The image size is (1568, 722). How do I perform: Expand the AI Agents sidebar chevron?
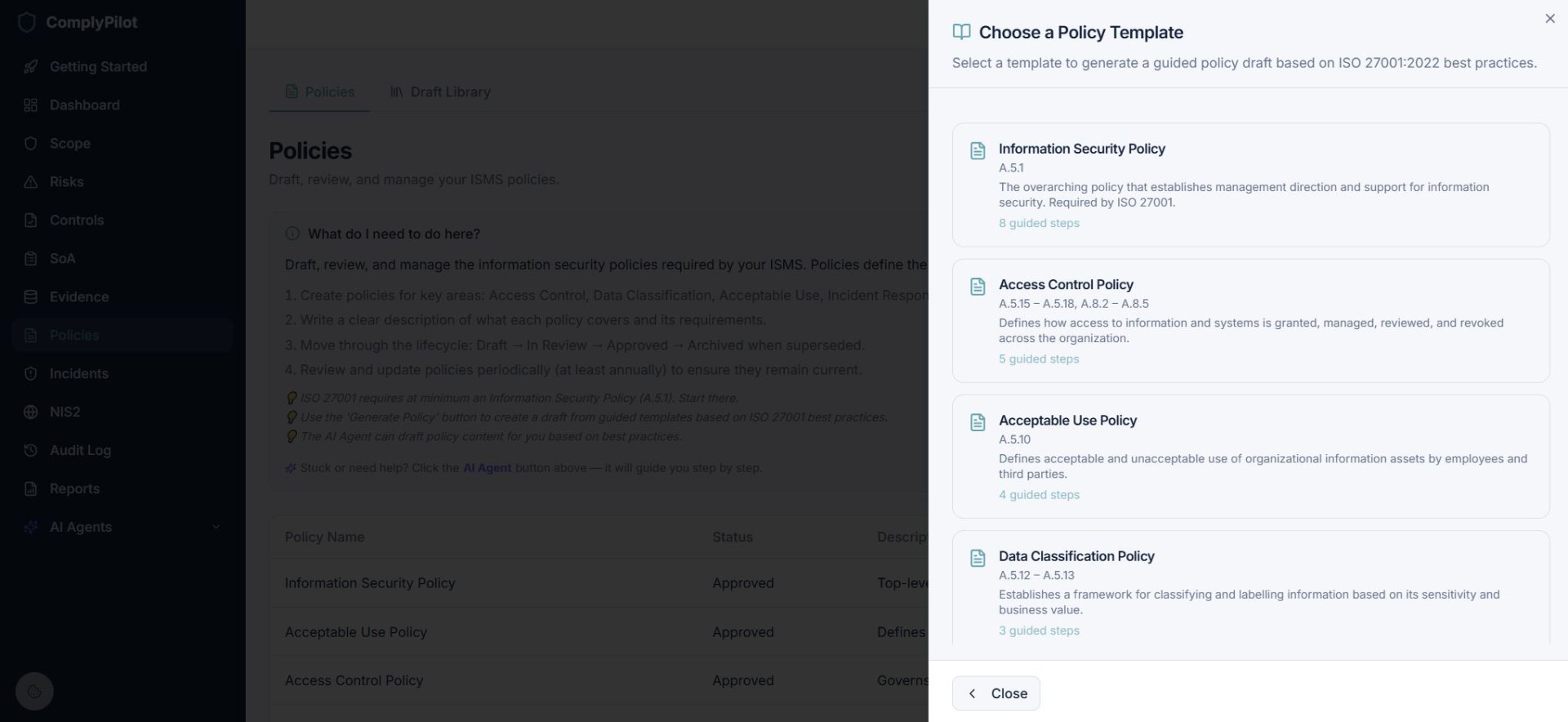click(216, 528)
